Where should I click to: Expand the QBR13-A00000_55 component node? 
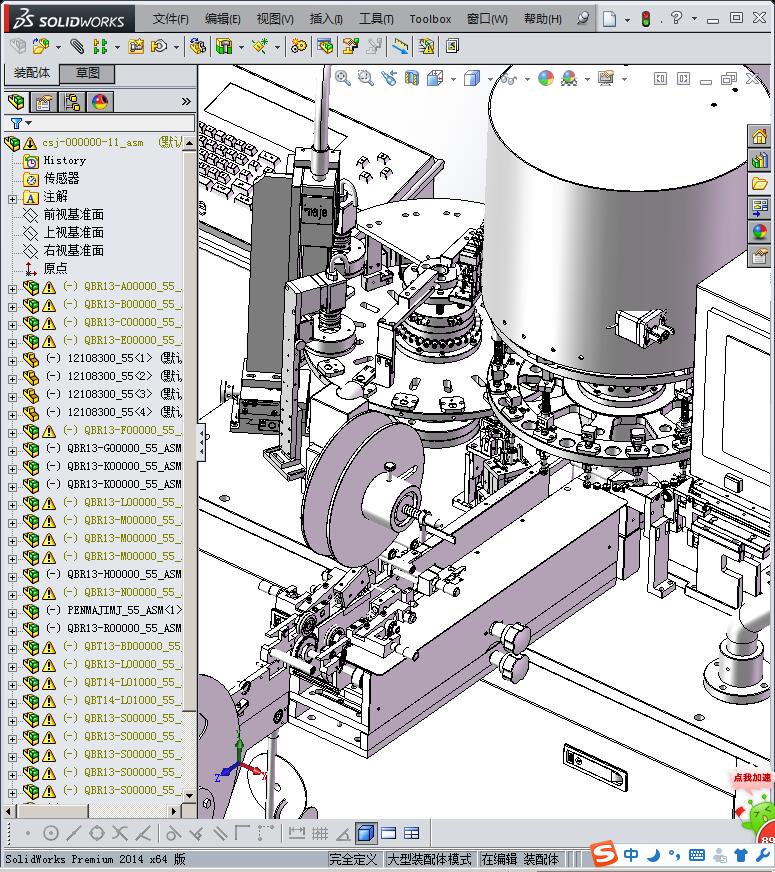(x=12, y=287)
